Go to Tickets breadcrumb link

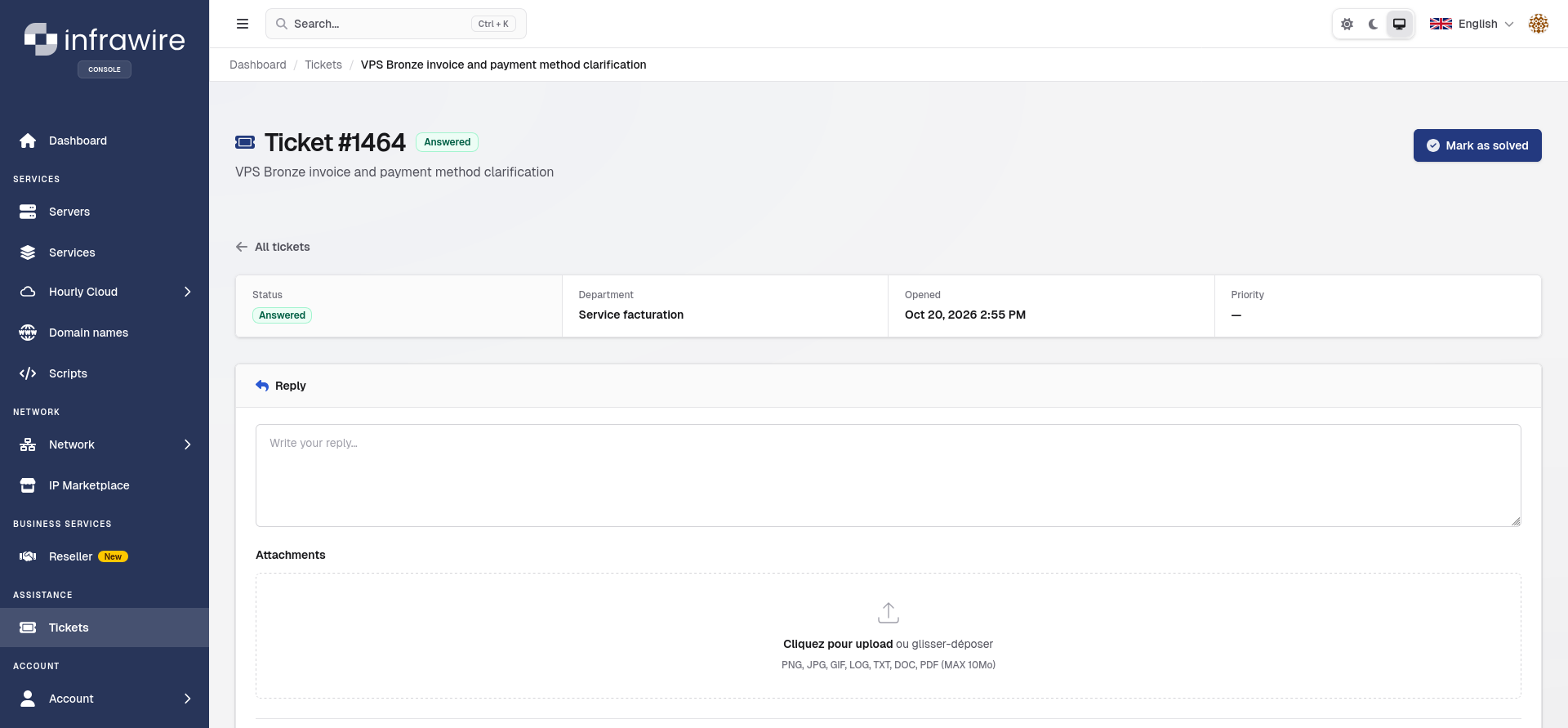323,65
